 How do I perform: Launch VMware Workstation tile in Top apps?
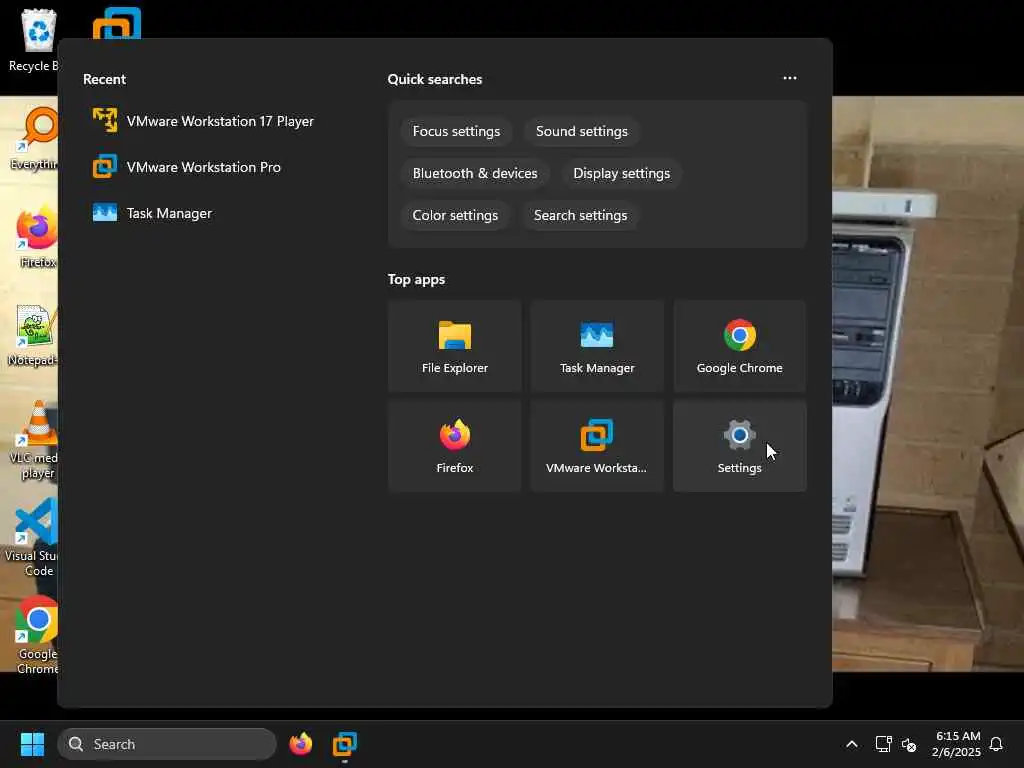[597, 446]
